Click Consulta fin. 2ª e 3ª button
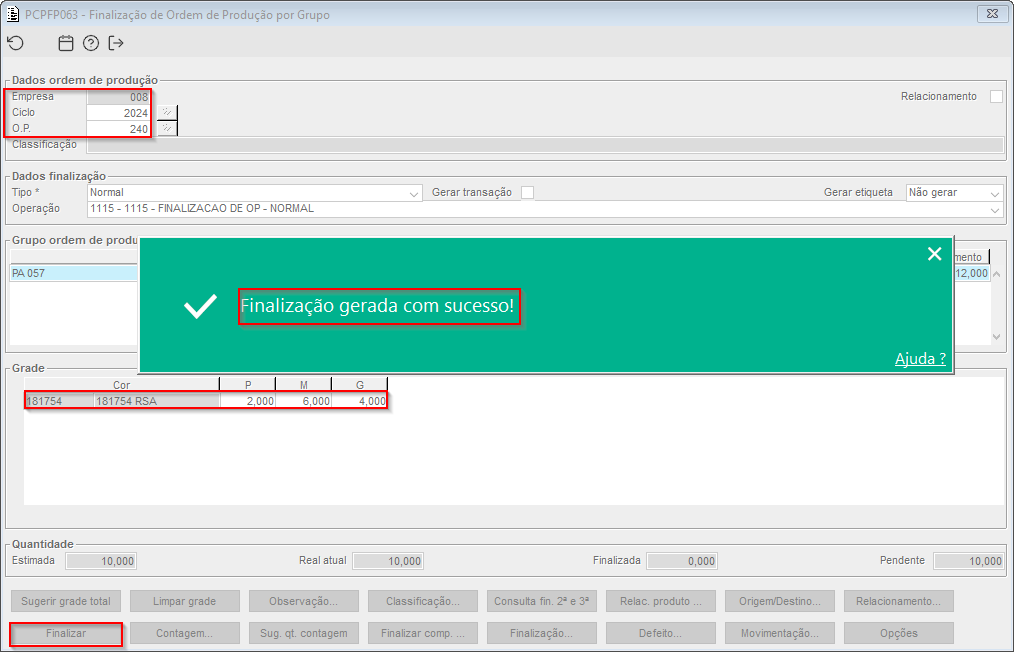1016x655 pixels. click(542, 601)
